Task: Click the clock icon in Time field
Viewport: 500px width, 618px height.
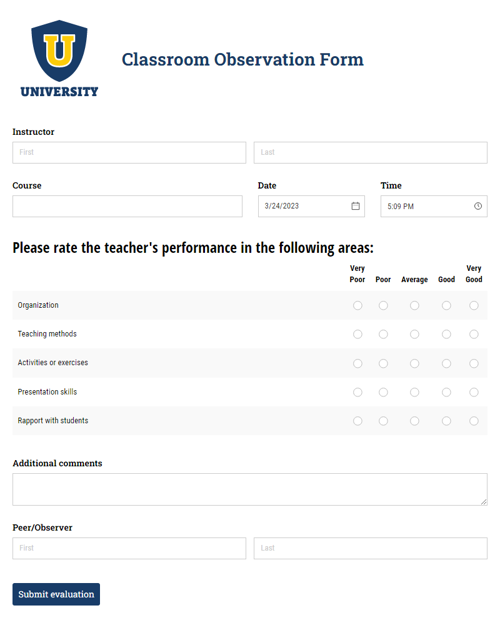Action: (x=478, y=206)
